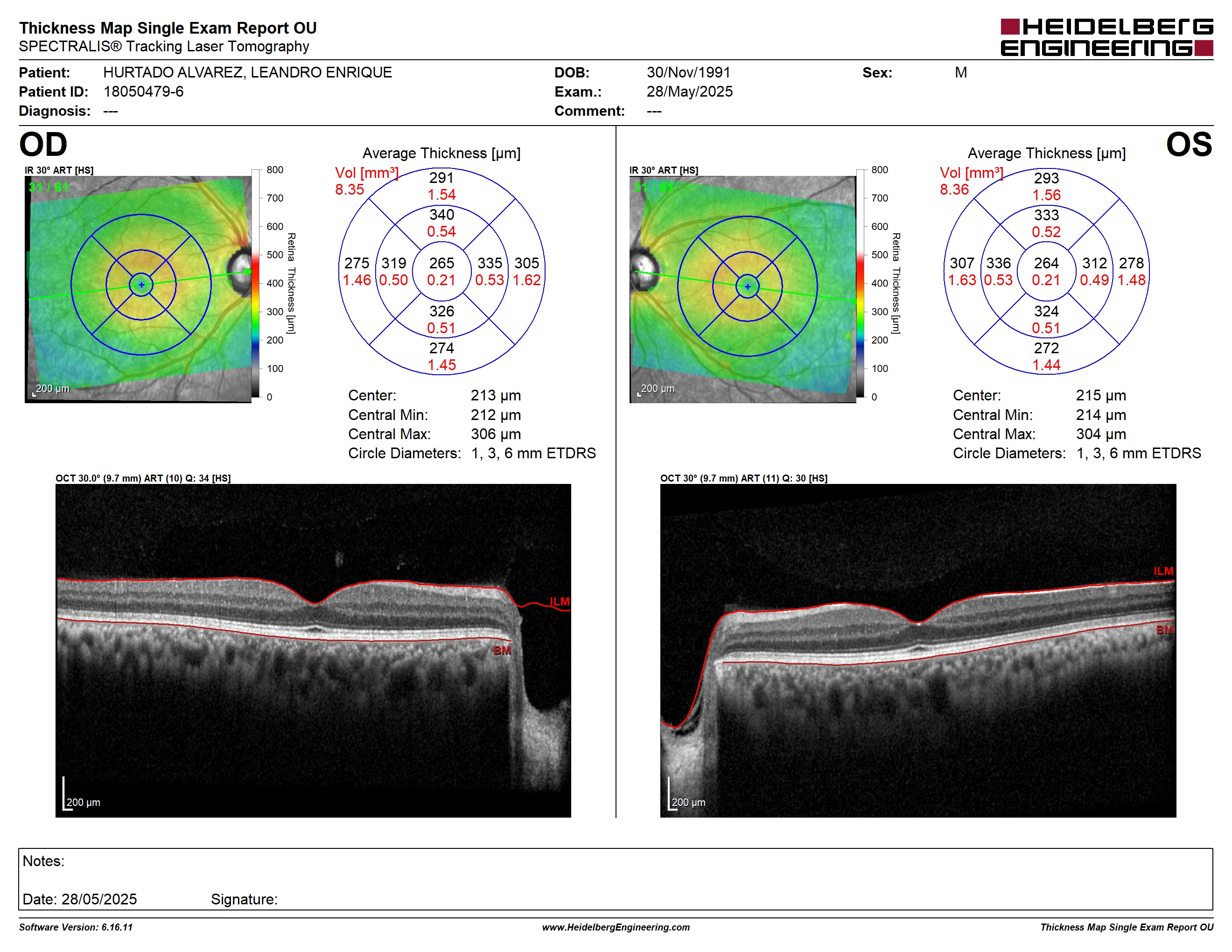The height and width of the screenshot is (952, 1232).
Task: Click the OD outer inferior value 274
Action: point(441,349)
